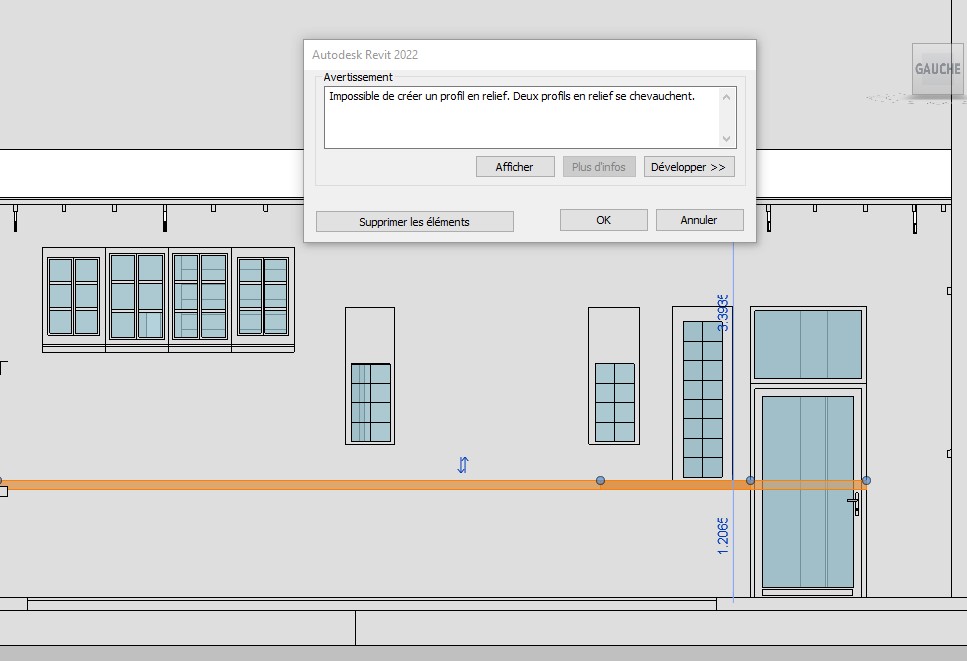Click the warning message text in the dialog
This screenshot has height=661, width=967.
pos(511,96)
